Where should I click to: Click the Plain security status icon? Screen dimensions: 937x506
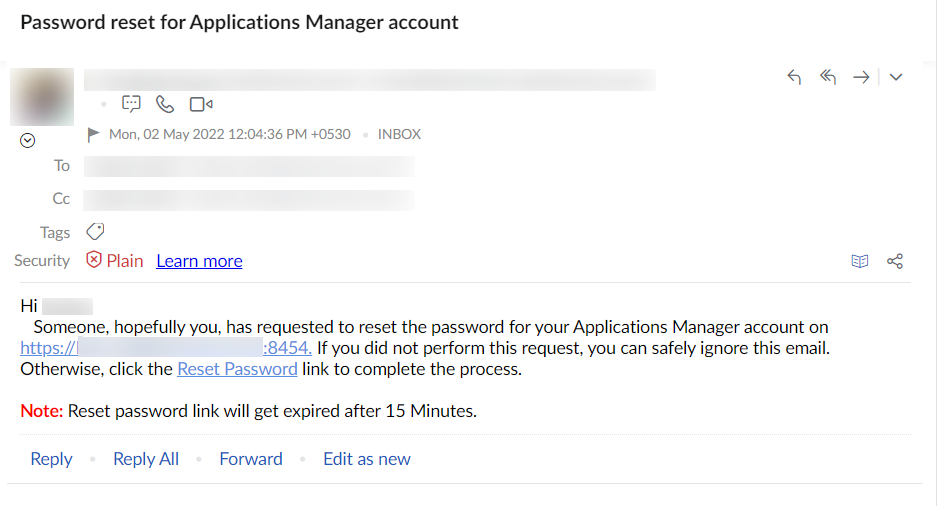(94, 260)
